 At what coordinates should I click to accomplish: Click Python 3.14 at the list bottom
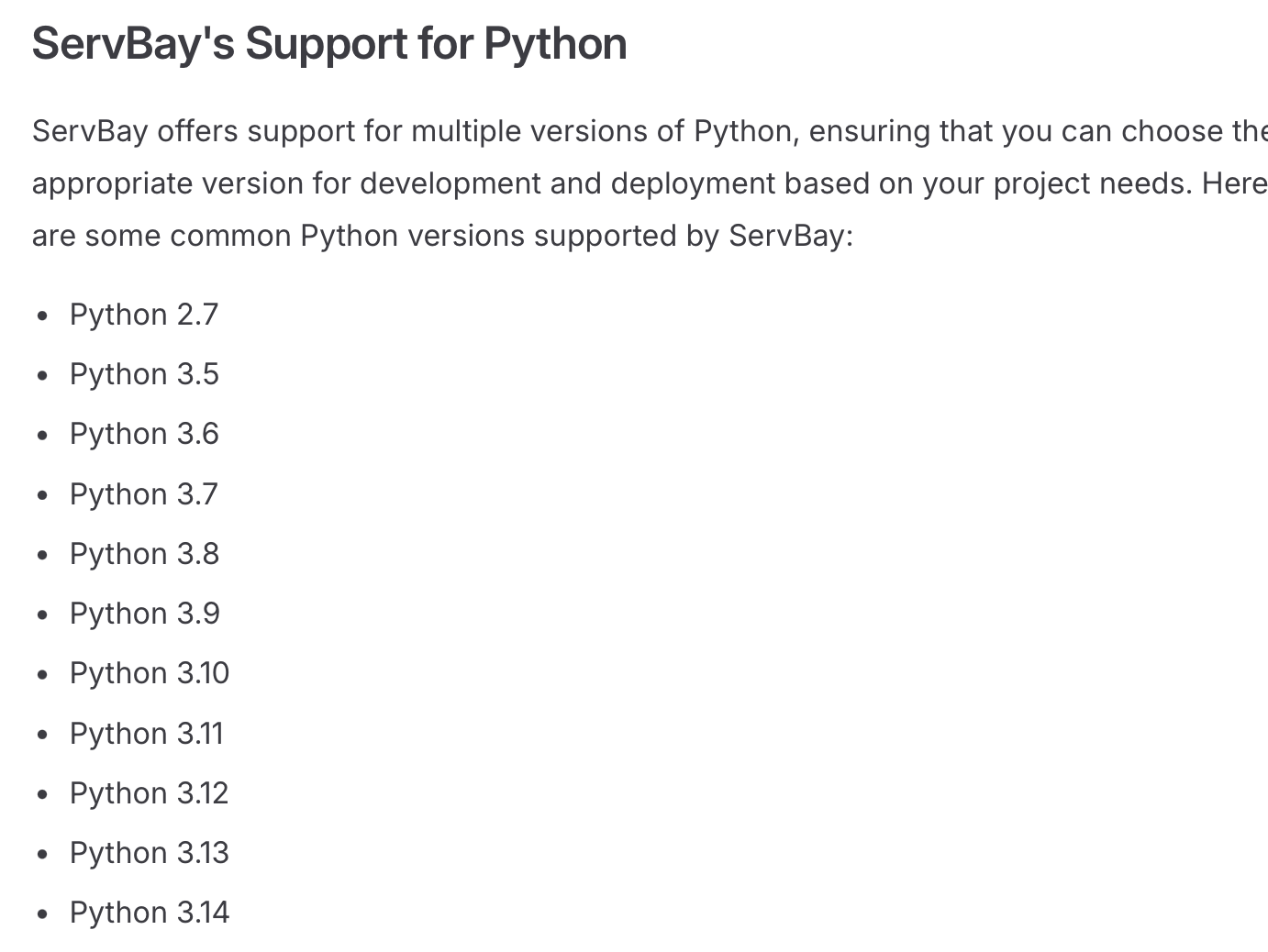coord(150,913)
